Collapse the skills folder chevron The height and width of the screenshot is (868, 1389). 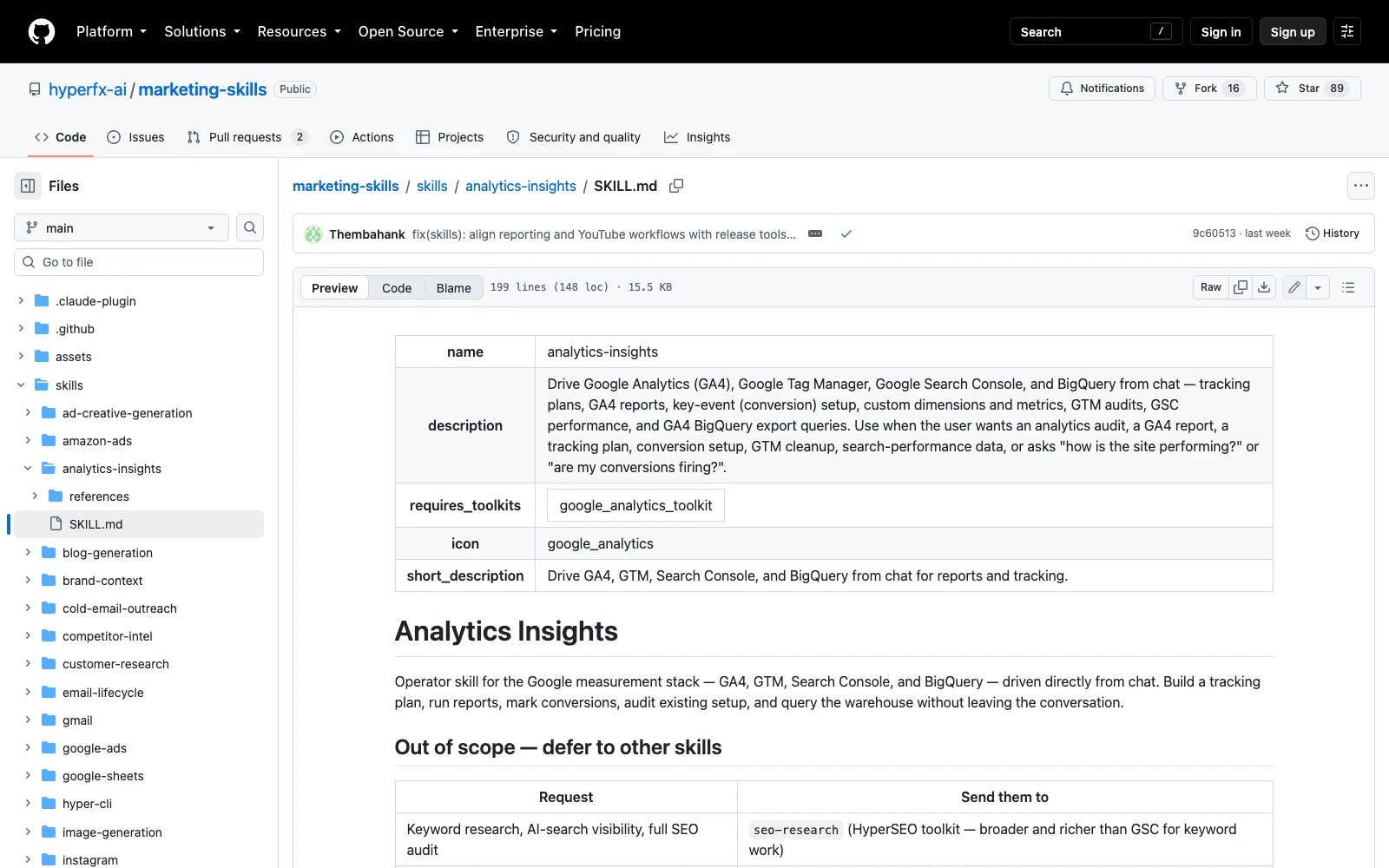(21, 385)
